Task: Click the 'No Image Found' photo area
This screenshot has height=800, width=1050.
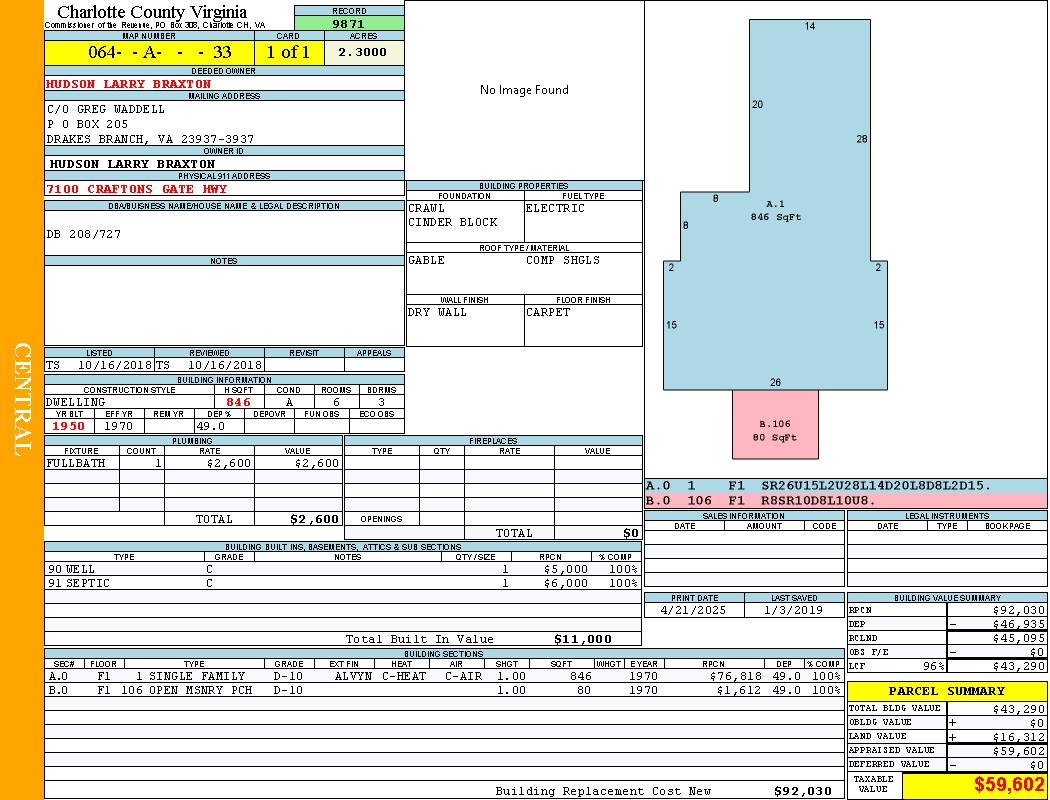Action: pos(524,90)
